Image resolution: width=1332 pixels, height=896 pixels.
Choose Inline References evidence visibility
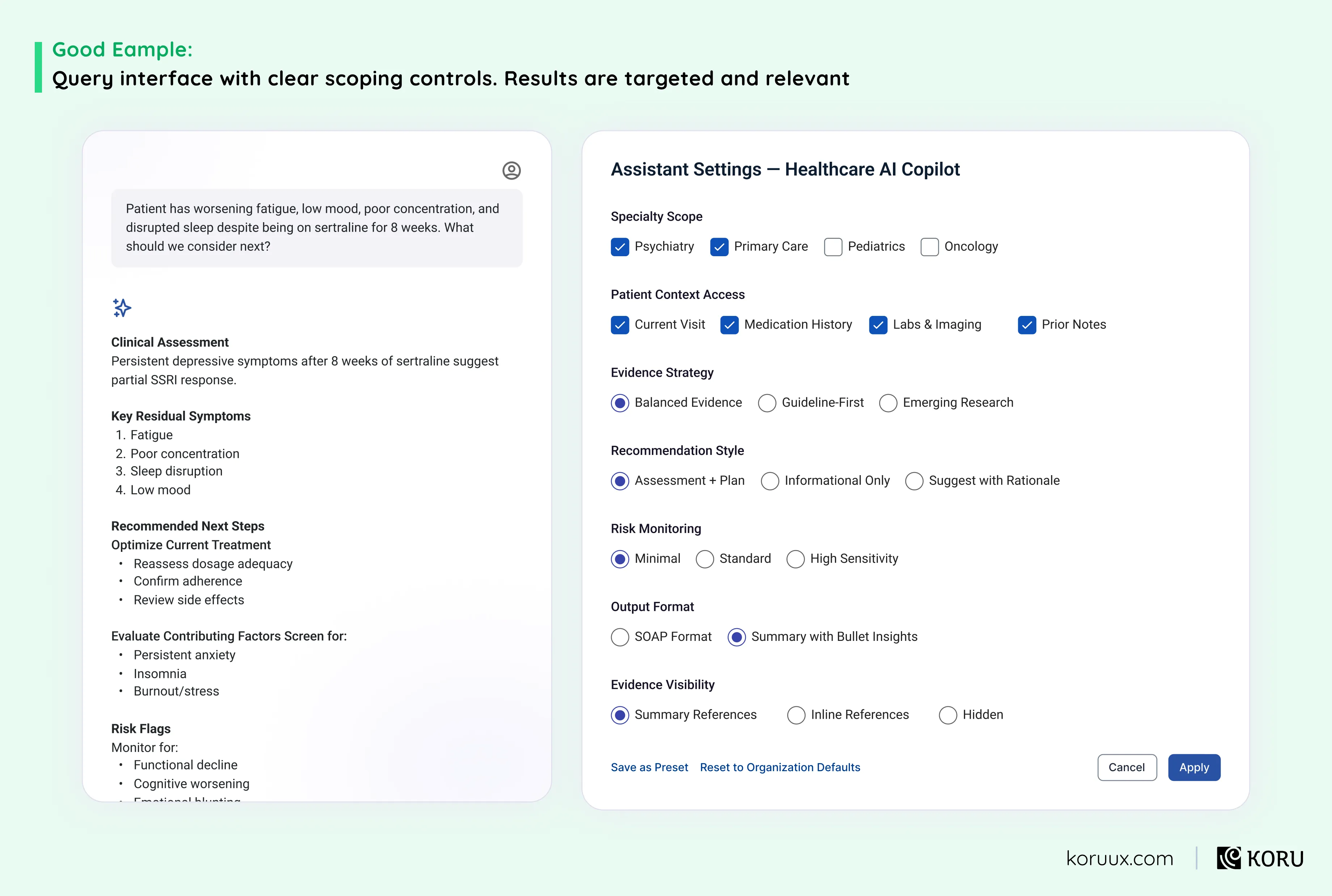(x=796, y=715)
